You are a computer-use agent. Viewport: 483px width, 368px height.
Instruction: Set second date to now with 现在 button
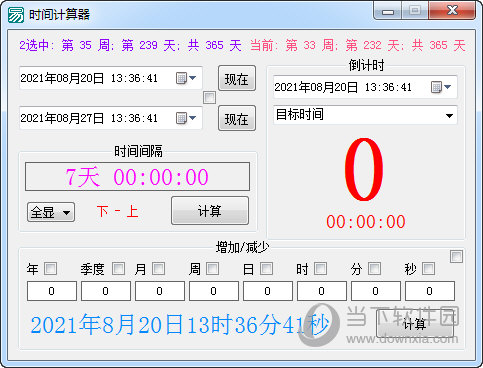[237, 118]
